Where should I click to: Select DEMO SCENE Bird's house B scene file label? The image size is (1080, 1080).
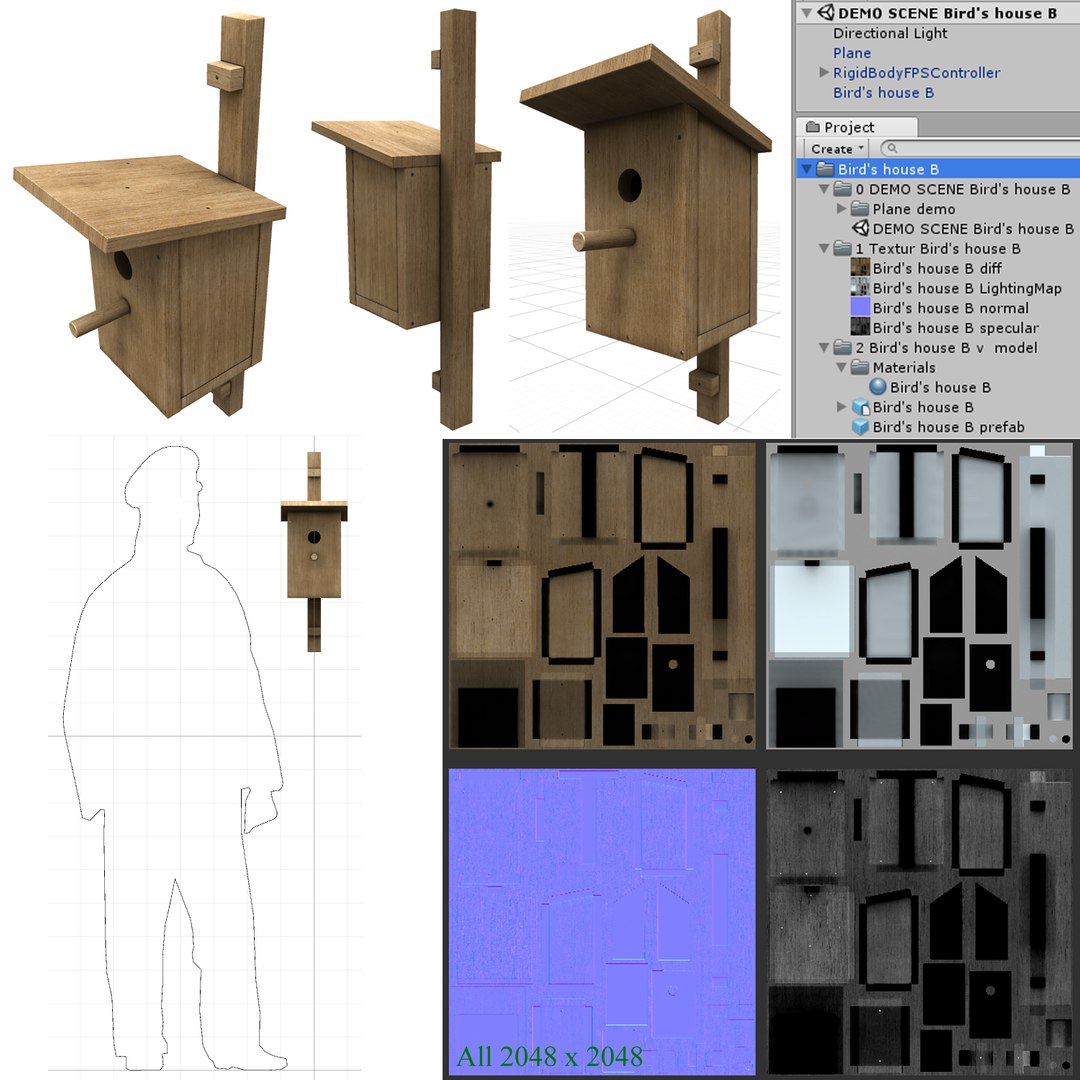tap(973, 229)
